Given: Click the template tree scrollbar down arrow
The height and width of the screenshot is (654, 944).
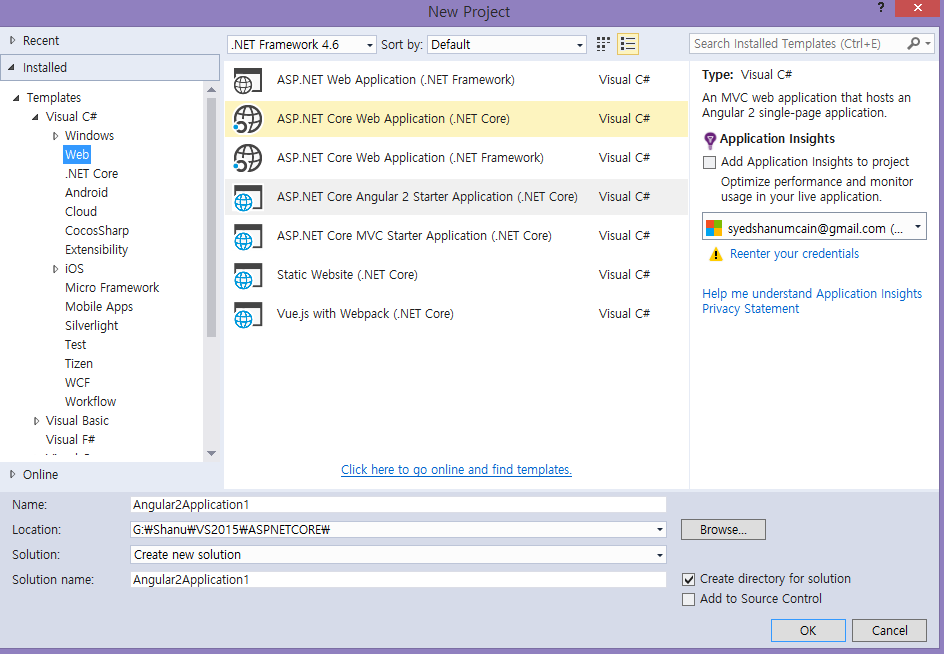Looking at the screenshot, I should tap(211, 453).
